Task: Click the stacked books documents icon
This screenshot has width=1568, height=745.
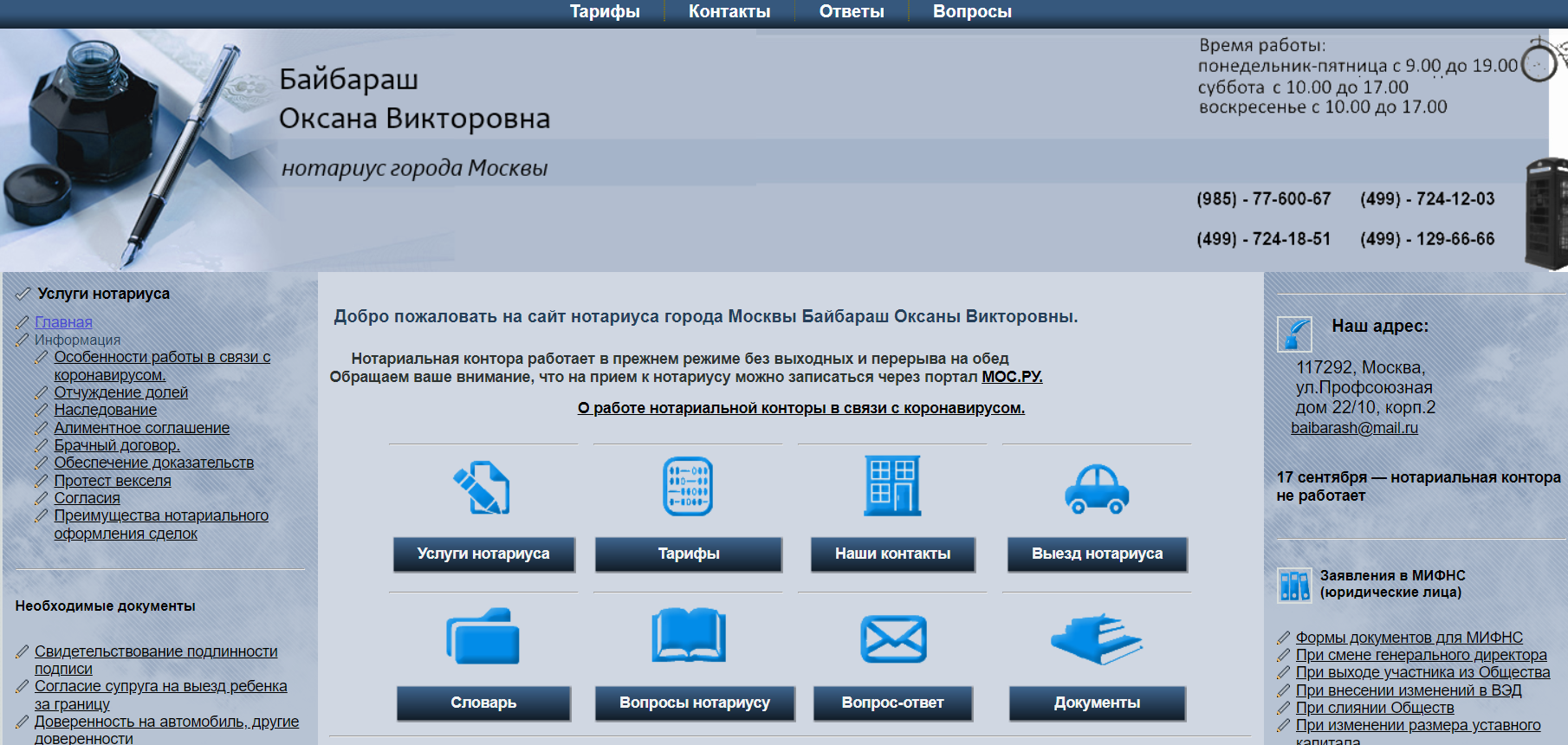Action: (1097, 638)
